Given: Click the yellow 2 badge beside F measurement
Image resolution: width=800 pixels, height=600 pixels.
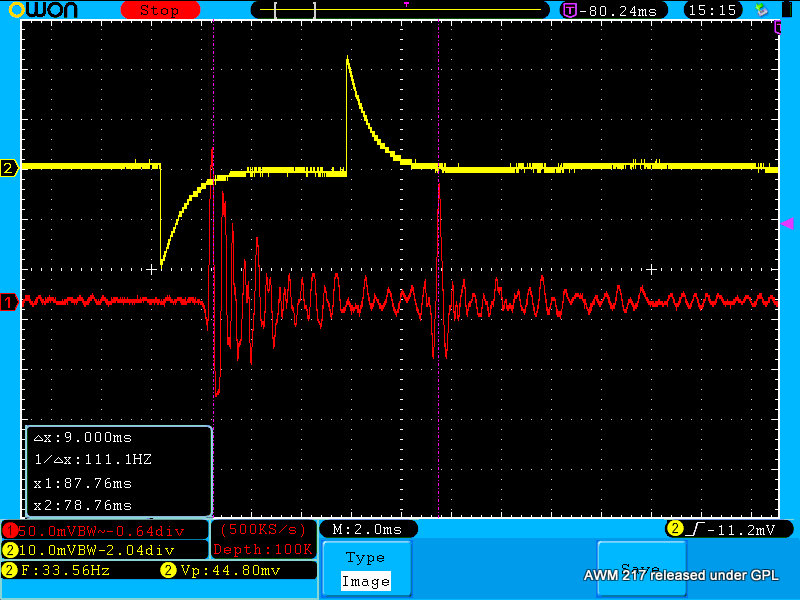Looking at the screenshot, I should pos(10,570).
